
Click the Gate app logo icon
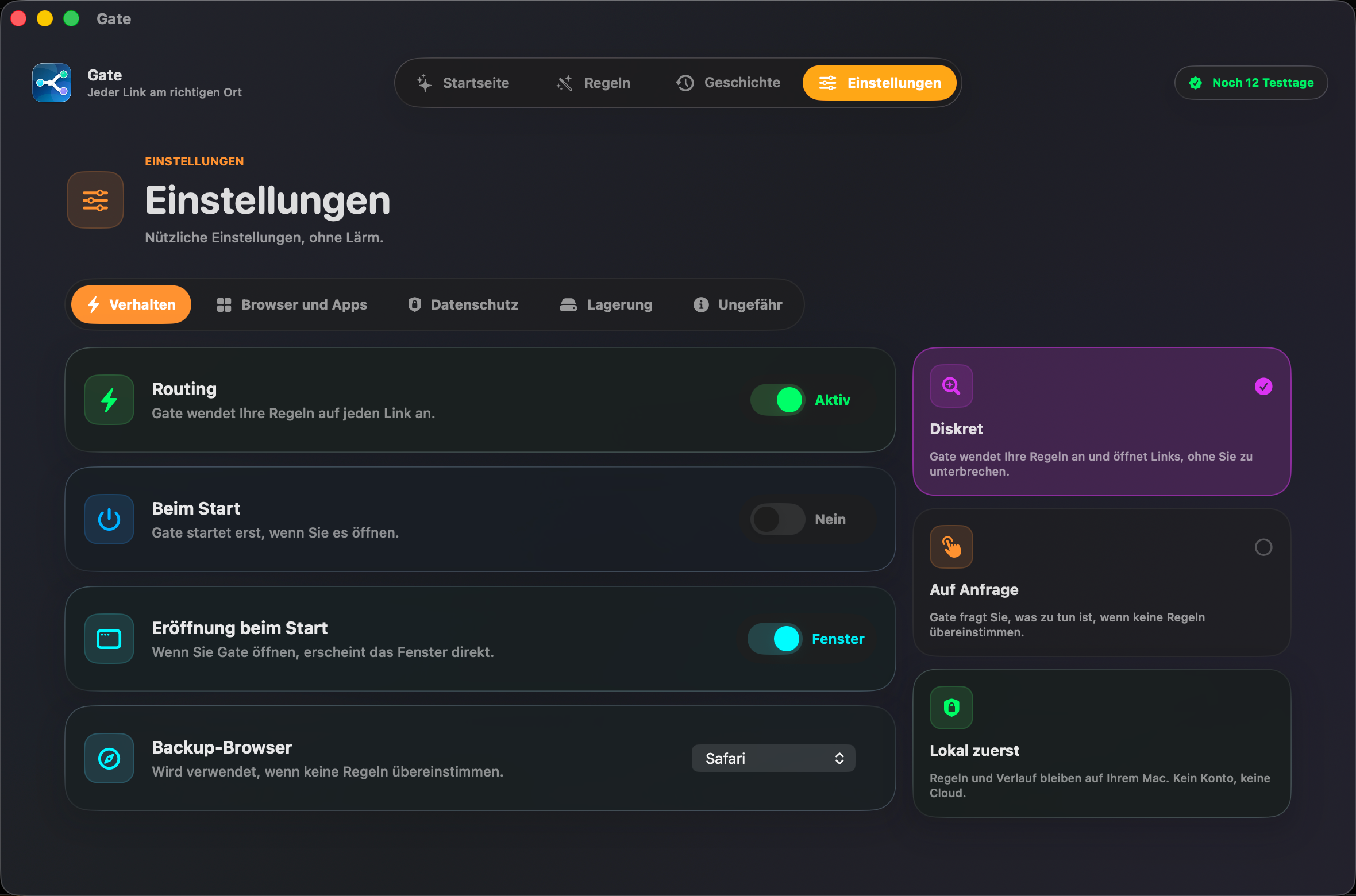pos(52,83)
